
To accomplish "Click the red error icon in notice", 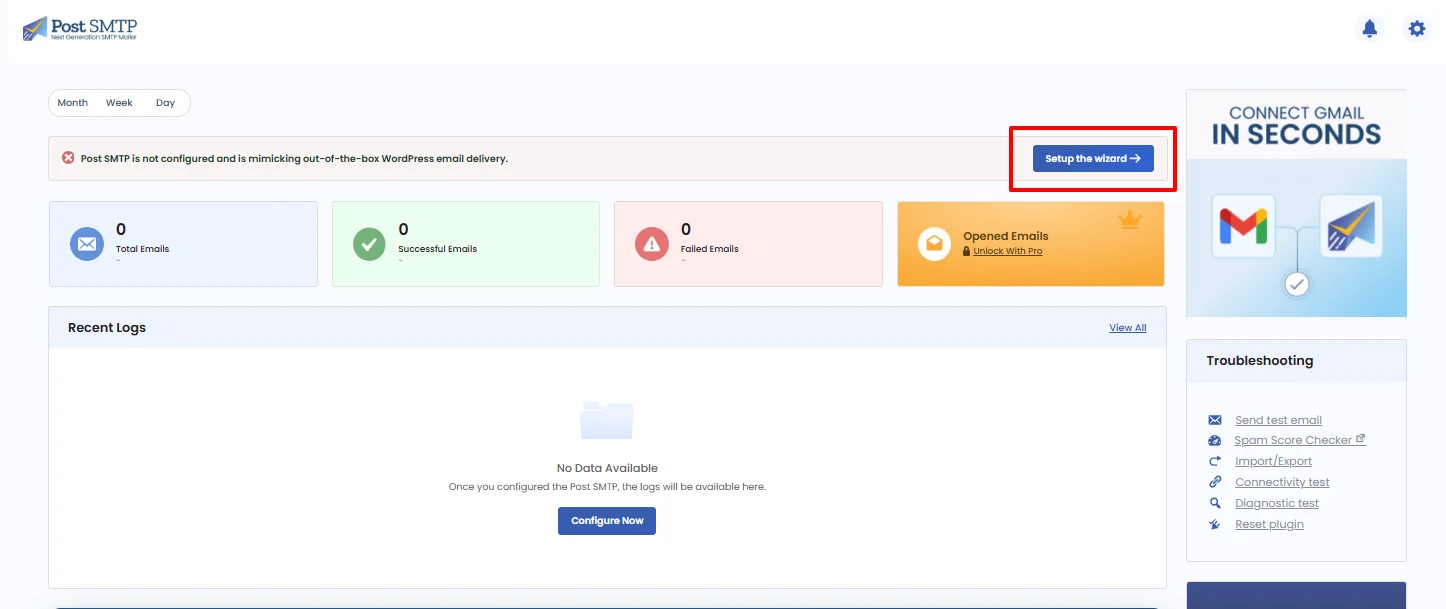I will 68,158.
